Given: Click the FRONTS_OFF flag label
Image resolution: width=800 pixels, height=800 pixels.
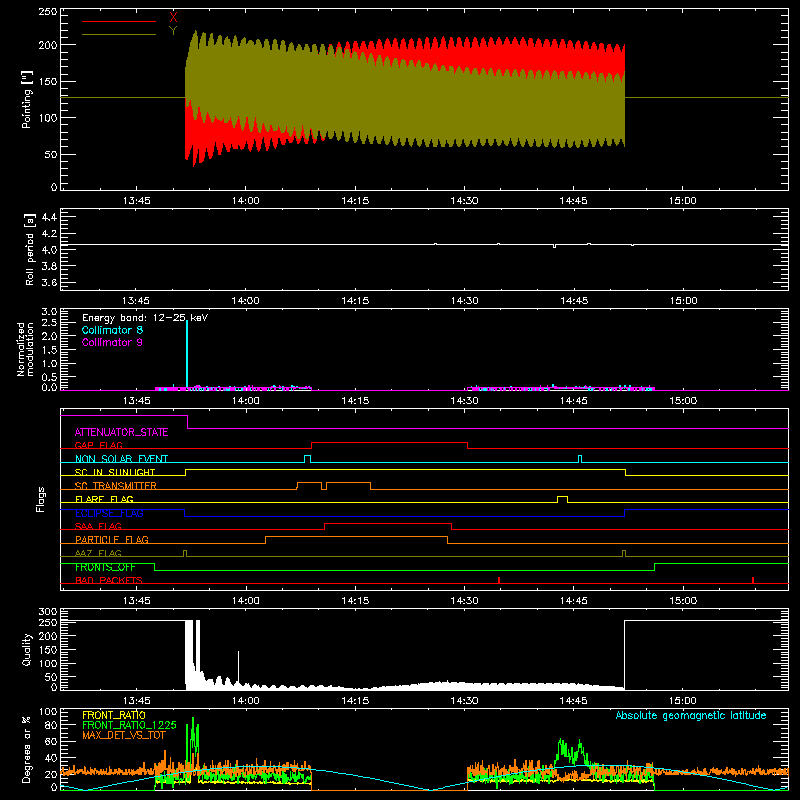Looking at the screenshot, I should (105, 567).
